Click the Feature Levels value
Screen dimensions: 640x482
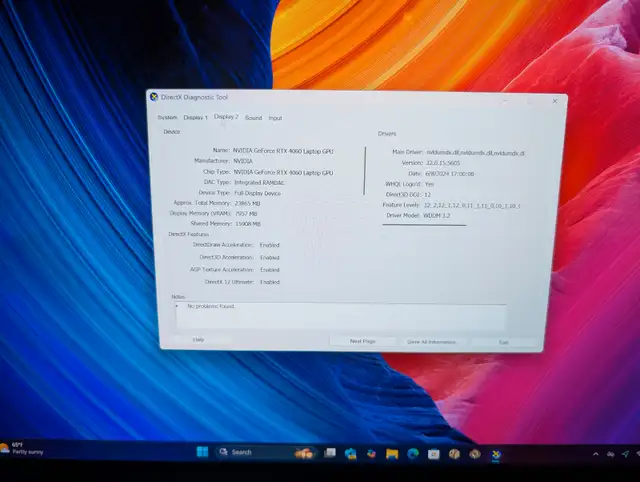point(472,206)
